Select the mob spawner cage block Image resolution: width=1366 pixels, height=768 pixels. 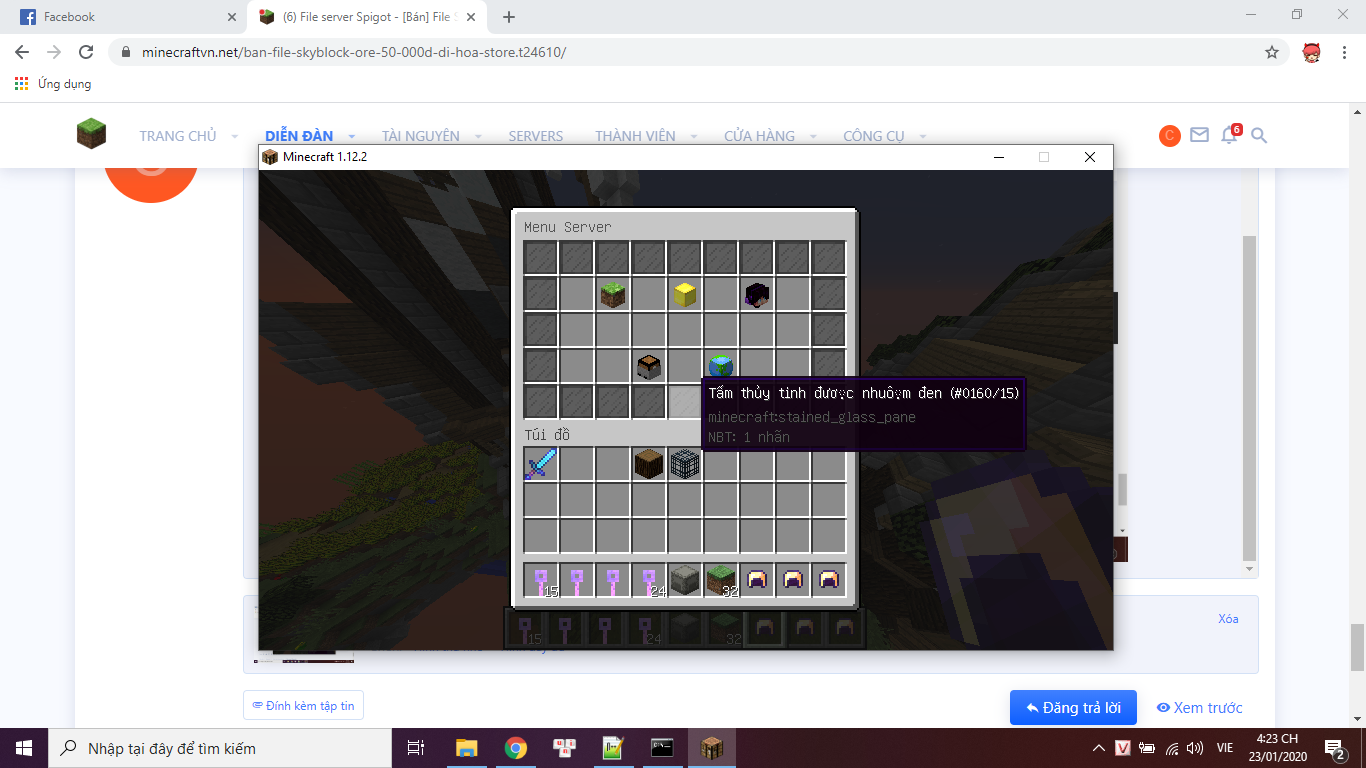pos(685,464)
